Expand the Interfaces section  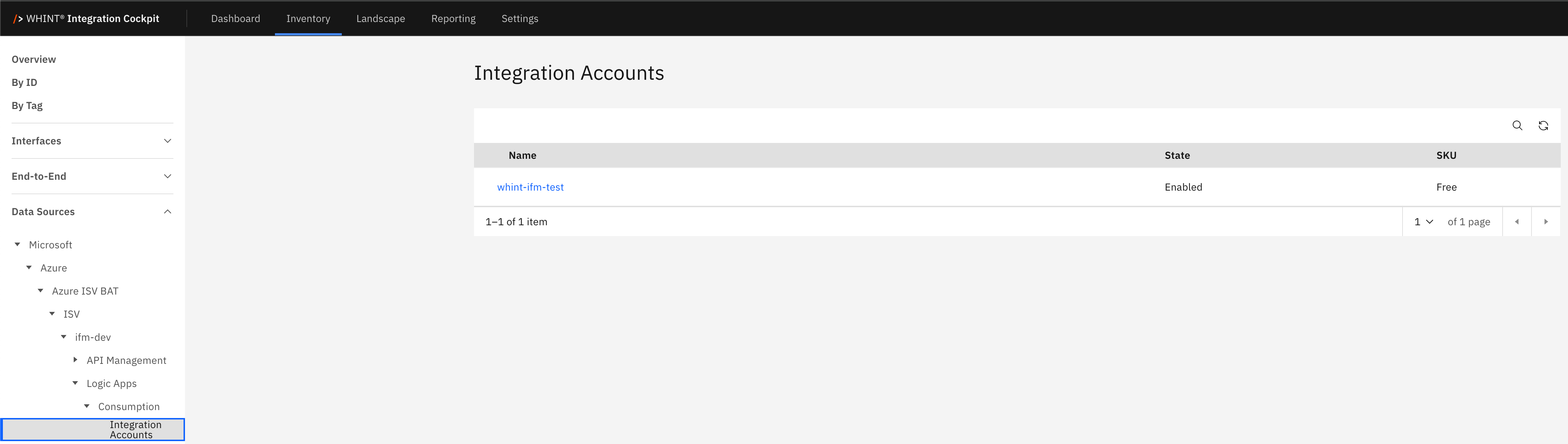(x=167, y=141)
